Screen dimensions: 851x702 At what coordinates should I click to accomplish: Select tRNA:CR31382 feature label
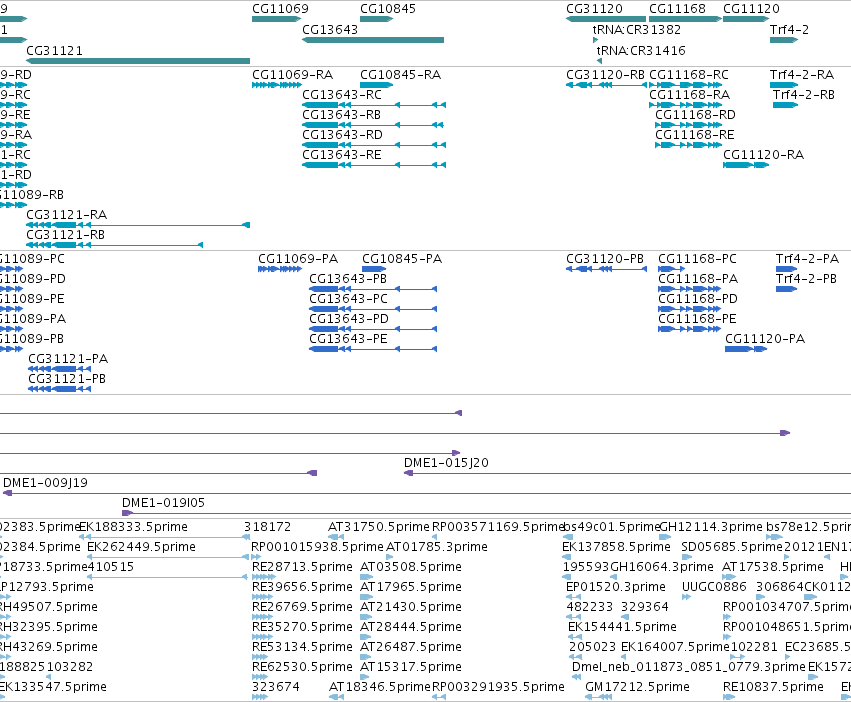click(x=637, y=29)
